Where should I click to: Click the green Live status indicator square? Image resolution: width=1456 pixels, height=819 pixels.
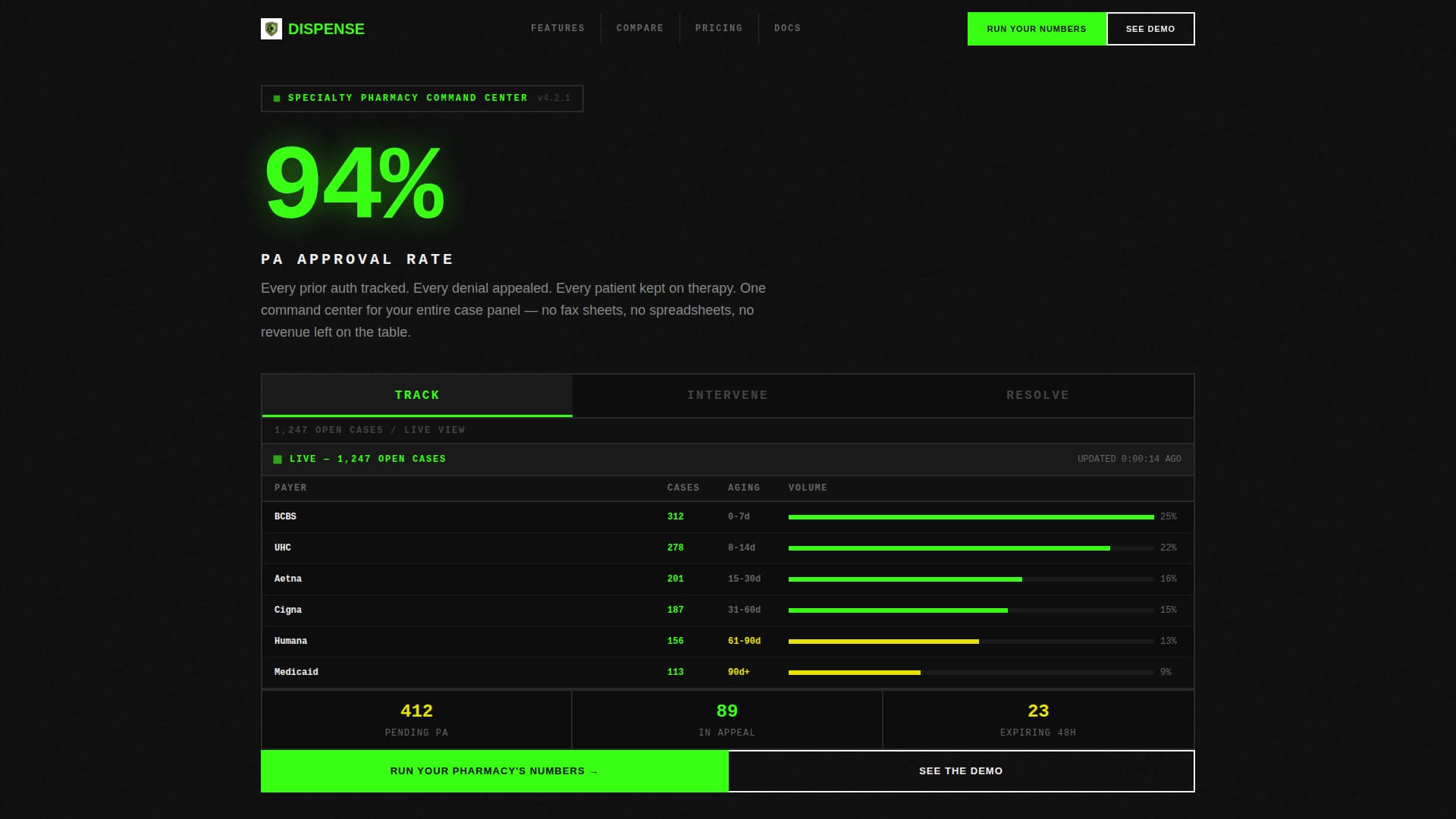278,460
